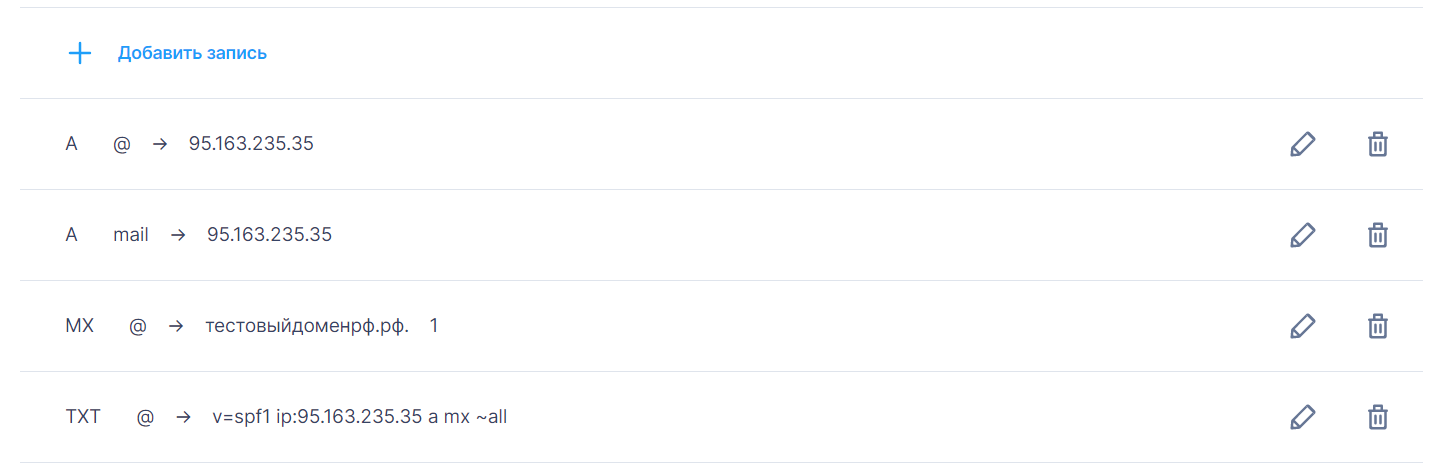Viewport: 1452px width, 467px height.
Task: Delete the mail A record
Action: coord(1377,235)
